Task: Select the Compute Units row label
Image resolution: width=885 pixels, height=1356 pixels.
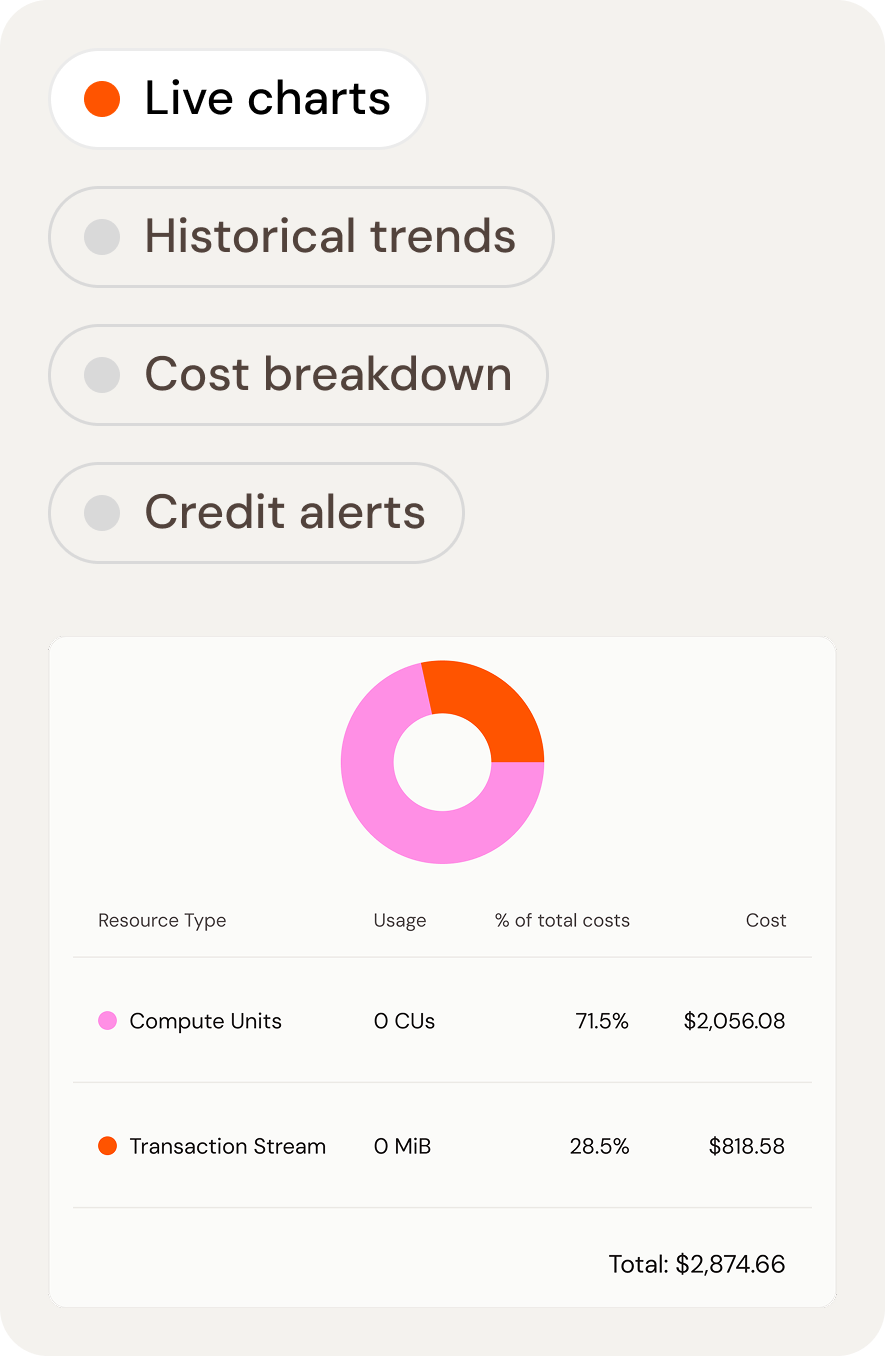Action: tap(205, 1021)
